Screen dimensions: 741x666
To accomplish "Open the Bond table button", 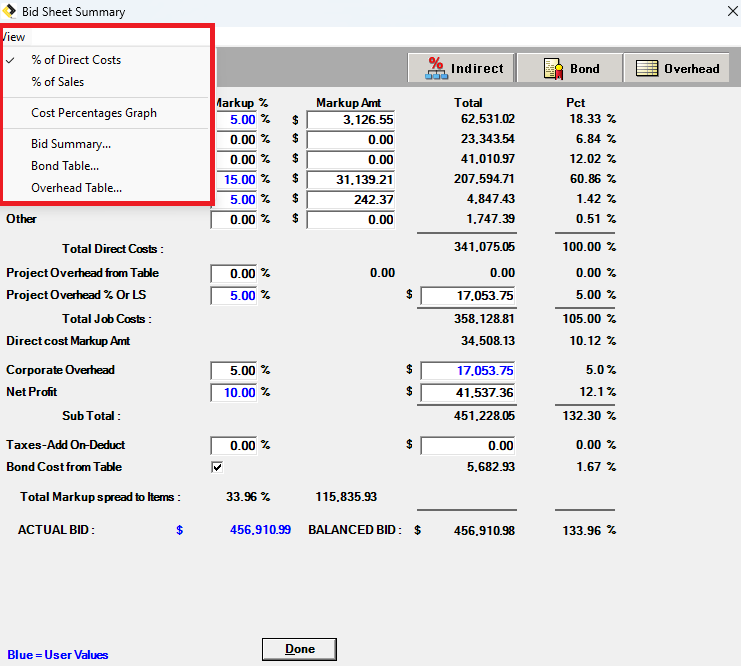I will (570, 68).
